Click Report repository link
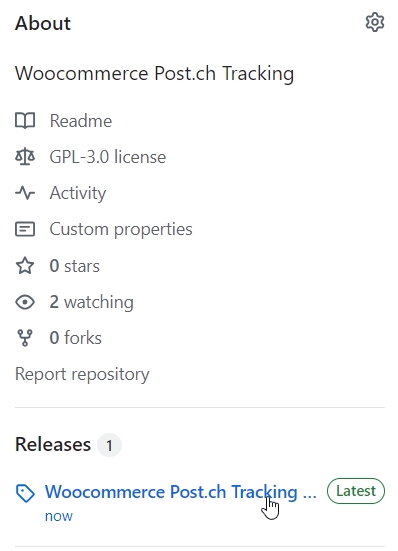The width and height of the screenshot is (398, 551). coord(82,374)
